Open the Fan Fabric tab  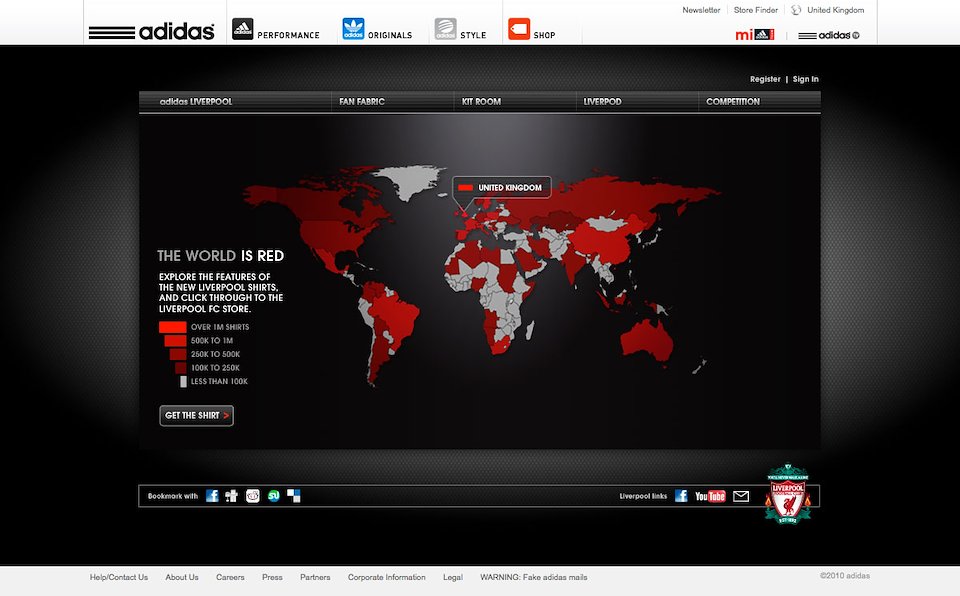tap(362, 102)
